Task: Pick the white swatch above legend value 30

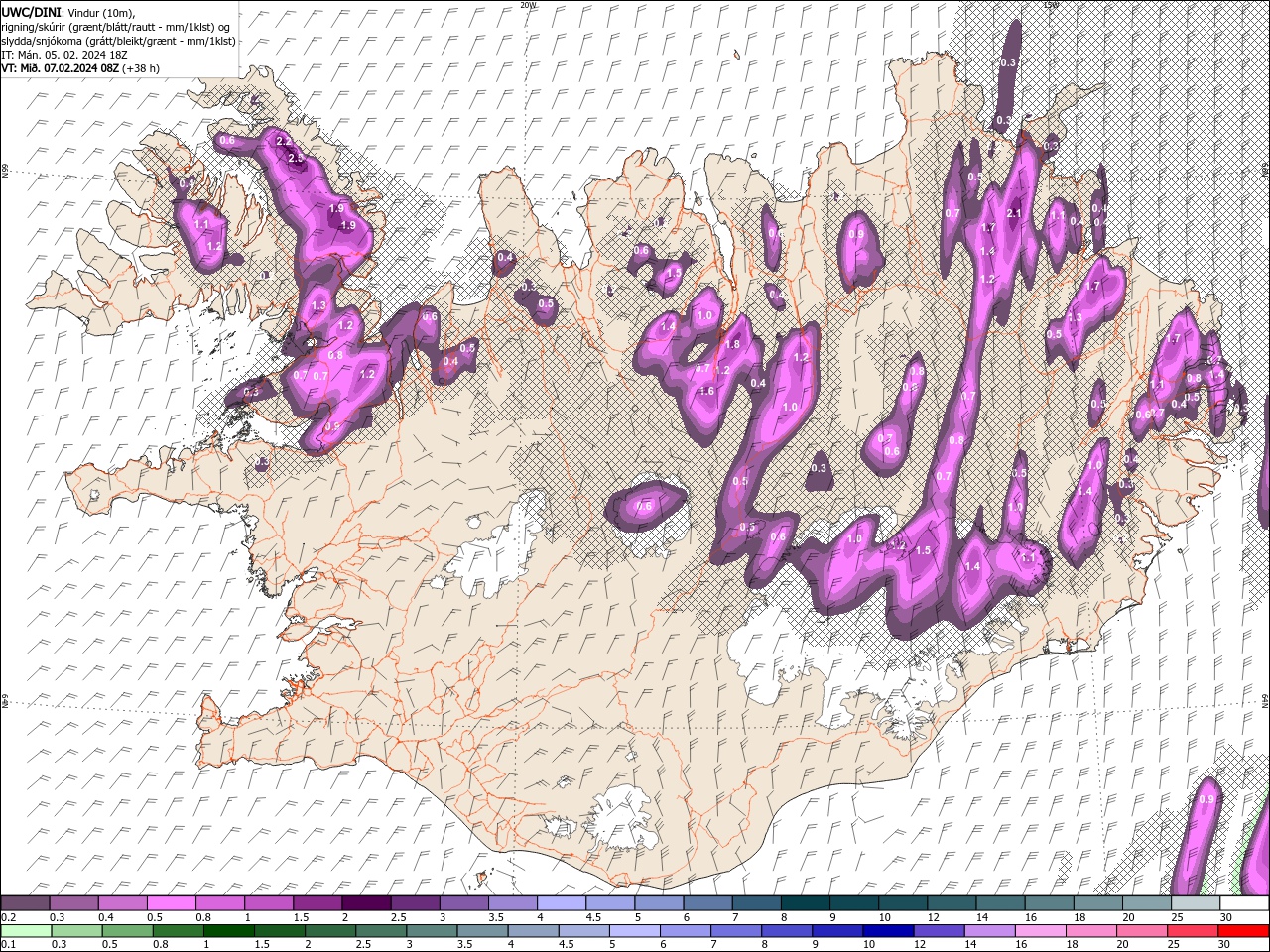Action: click(1244, 903)
